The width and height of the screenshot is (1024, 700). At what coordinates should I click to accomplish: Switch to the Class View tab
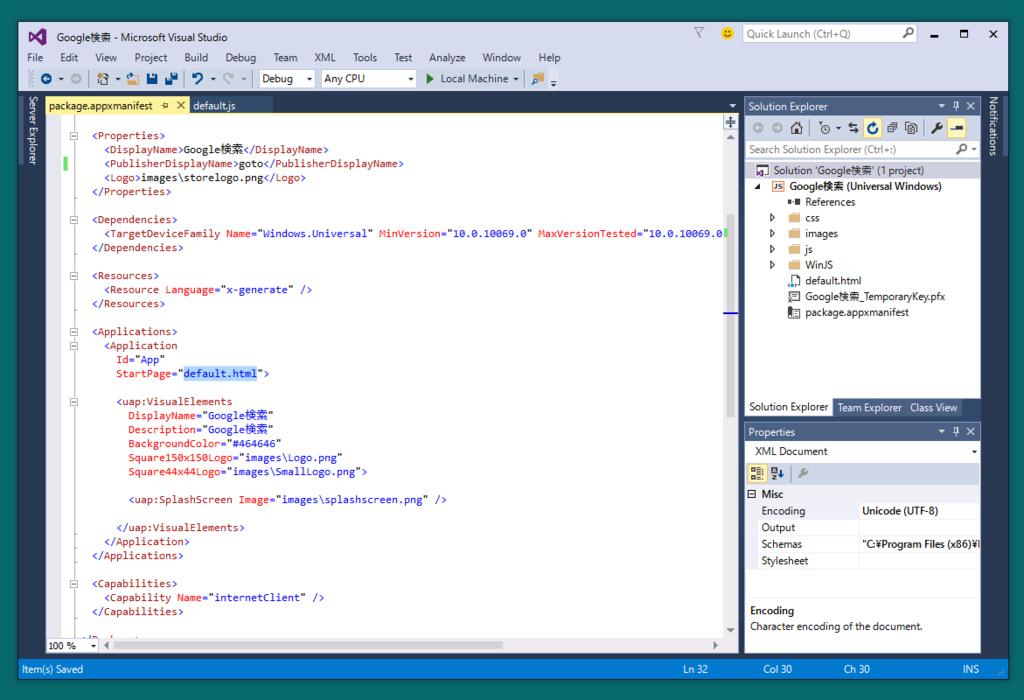pos(933,407)
